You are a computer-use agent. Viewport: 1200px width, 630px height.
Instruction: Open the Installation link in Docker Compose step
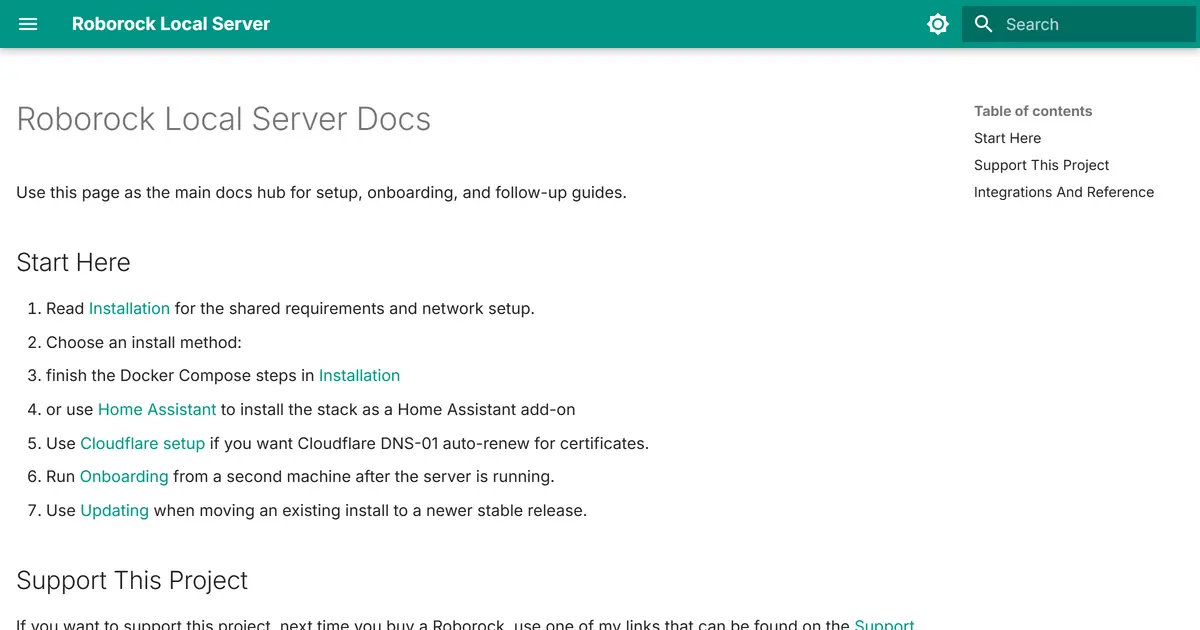pos(359,375)
